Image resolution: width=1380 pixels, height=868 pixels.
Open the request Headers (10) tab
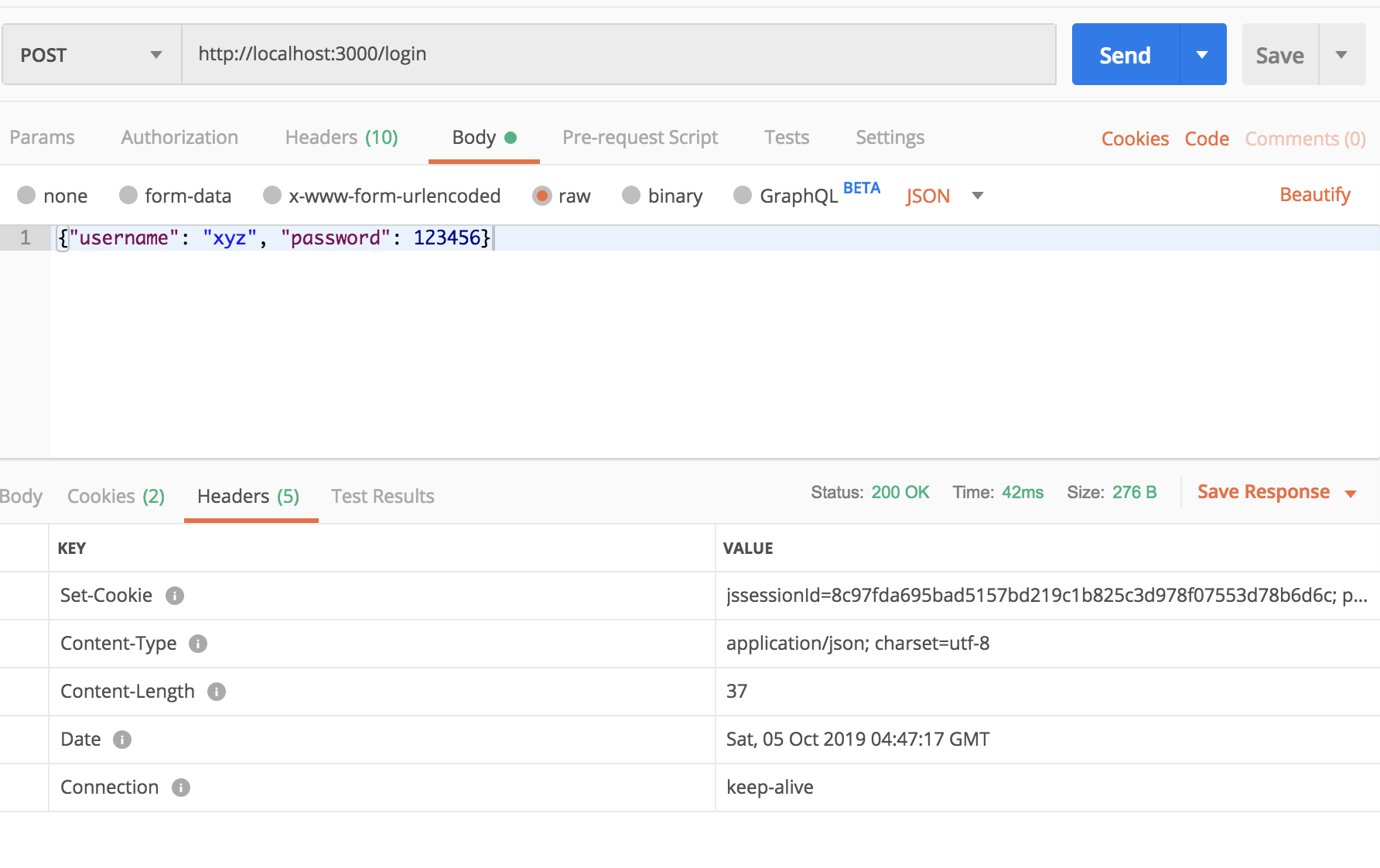coord(341,138)
